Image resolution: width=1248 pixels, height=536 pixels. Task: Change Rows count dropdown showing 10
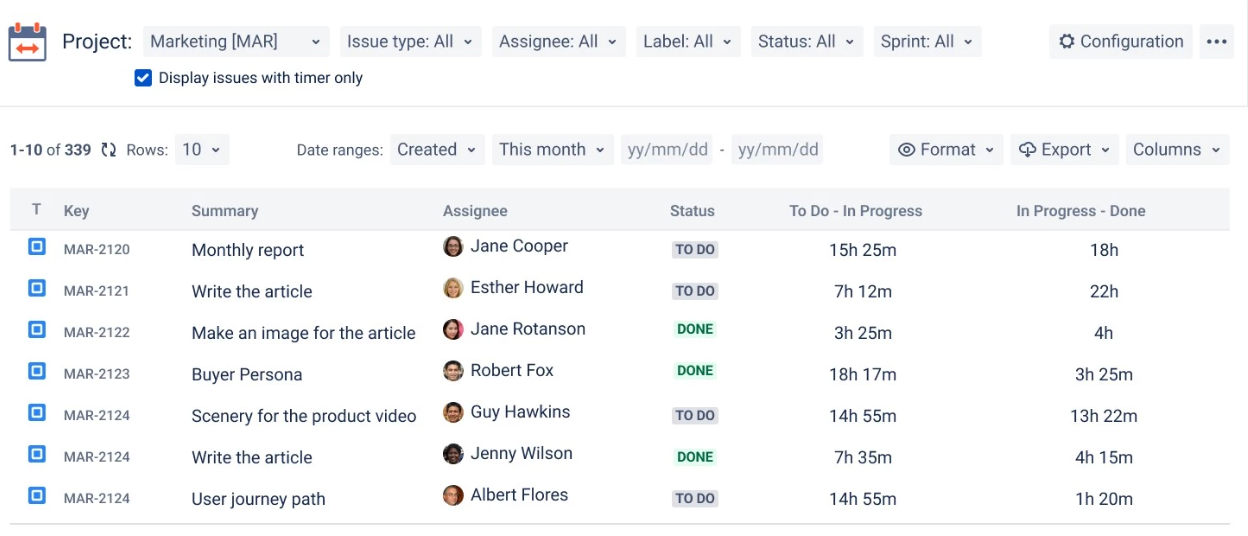[x=202, y=150]
